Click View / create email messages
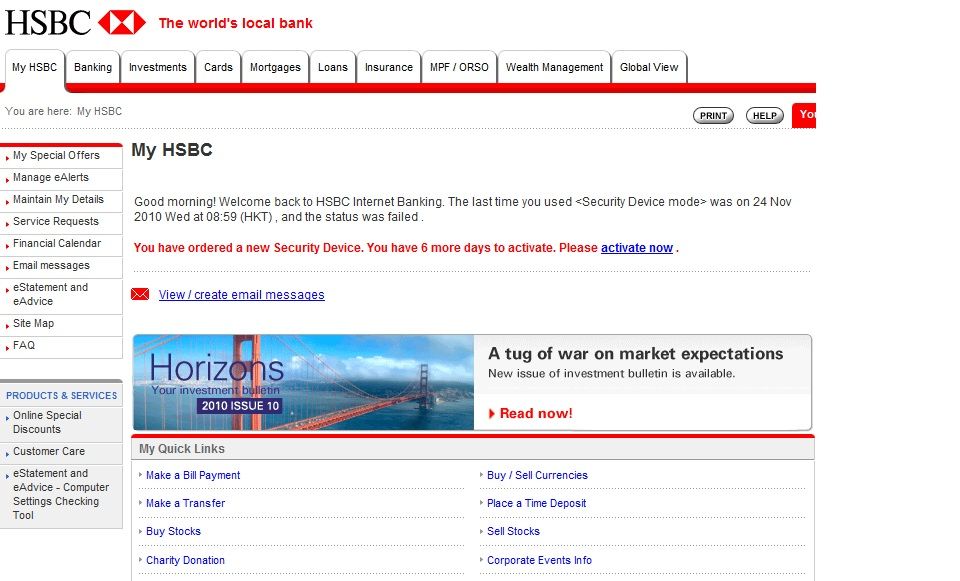 tap(242, 295)
